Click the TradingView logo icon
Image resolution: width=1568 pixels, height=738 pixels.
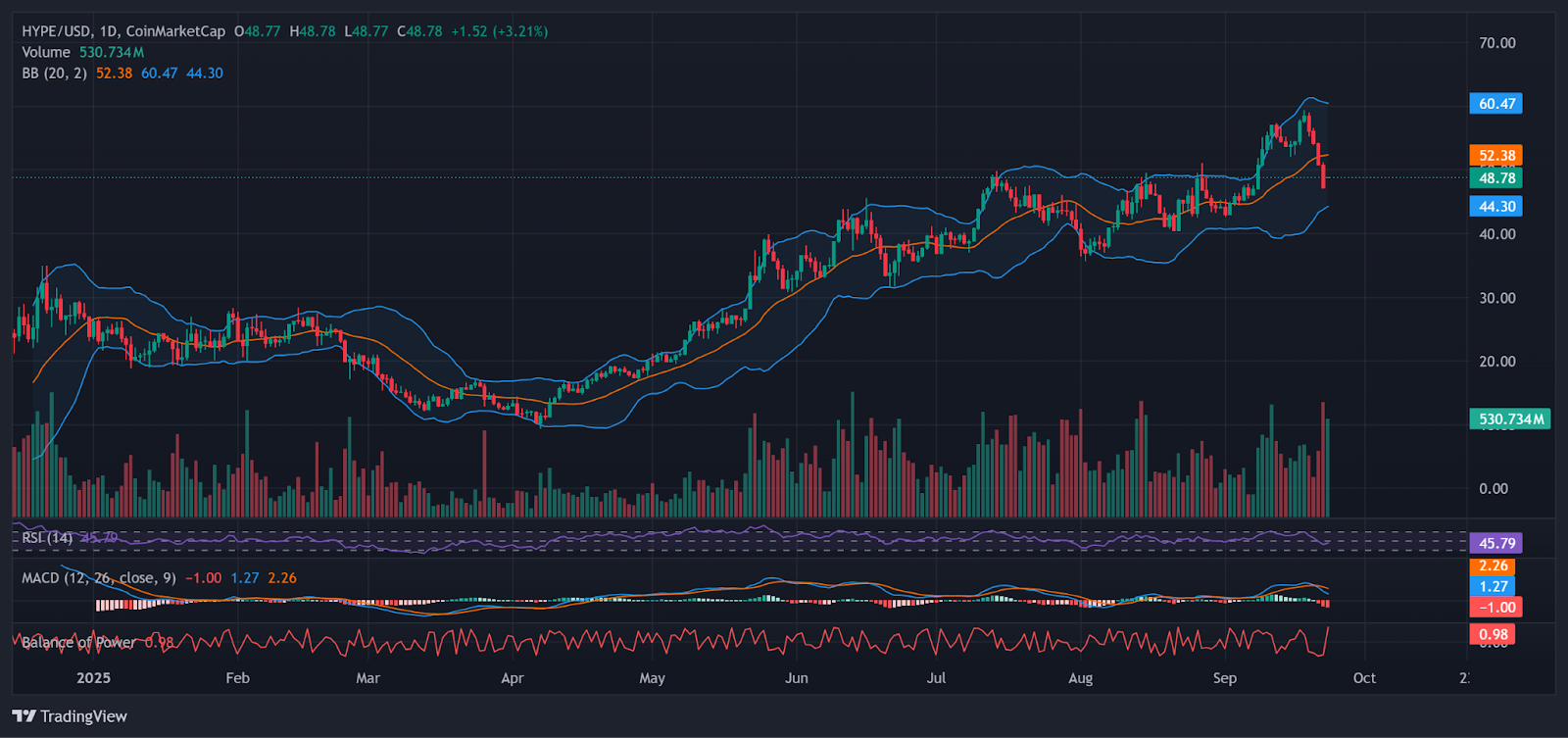point(24,716)
